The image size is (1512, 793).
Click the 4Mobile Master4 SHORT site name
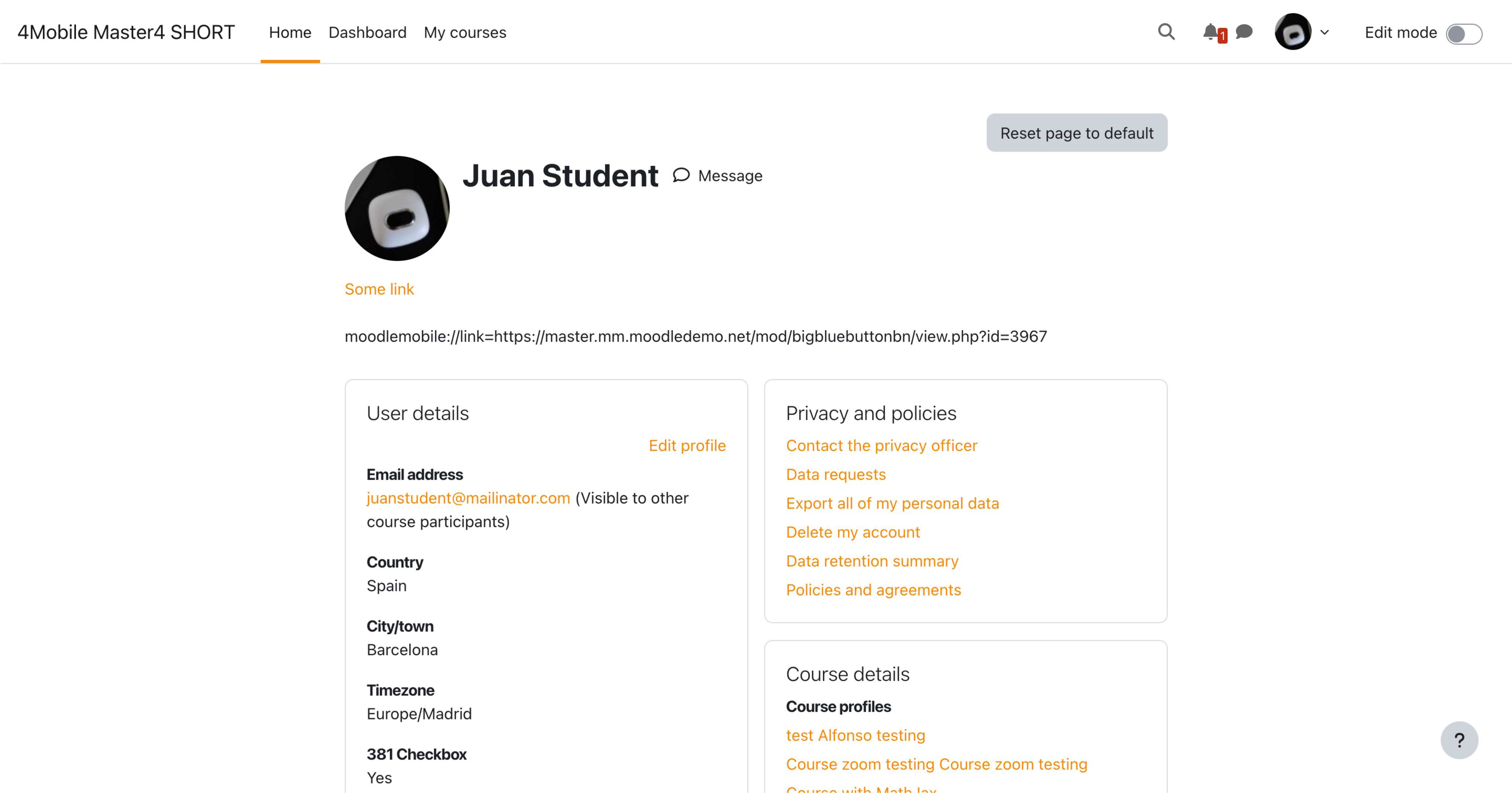(x=126, y=32)
